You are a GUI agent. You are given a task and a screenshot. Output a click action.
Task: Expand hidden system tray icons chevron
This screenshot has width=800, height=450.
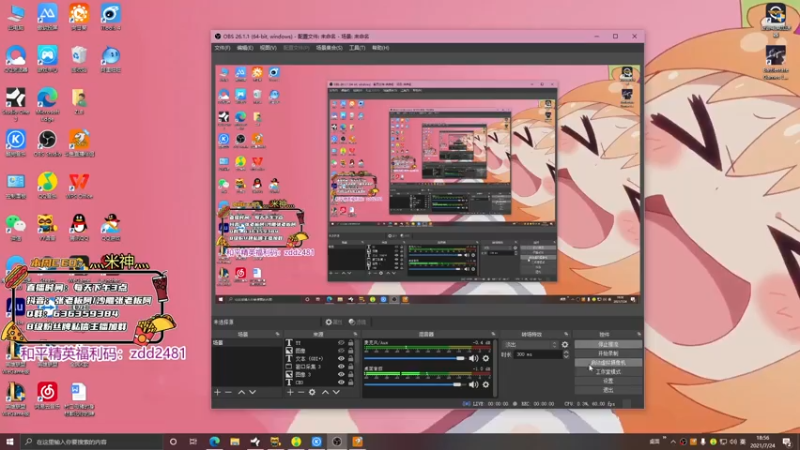tap(673, 442)
